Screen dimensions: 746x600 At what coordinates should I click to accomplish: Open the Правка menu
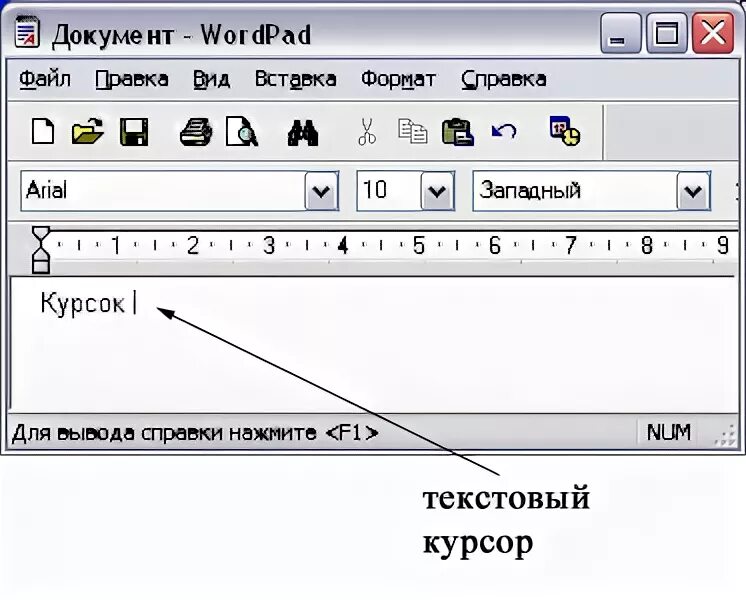pos(132,79)
